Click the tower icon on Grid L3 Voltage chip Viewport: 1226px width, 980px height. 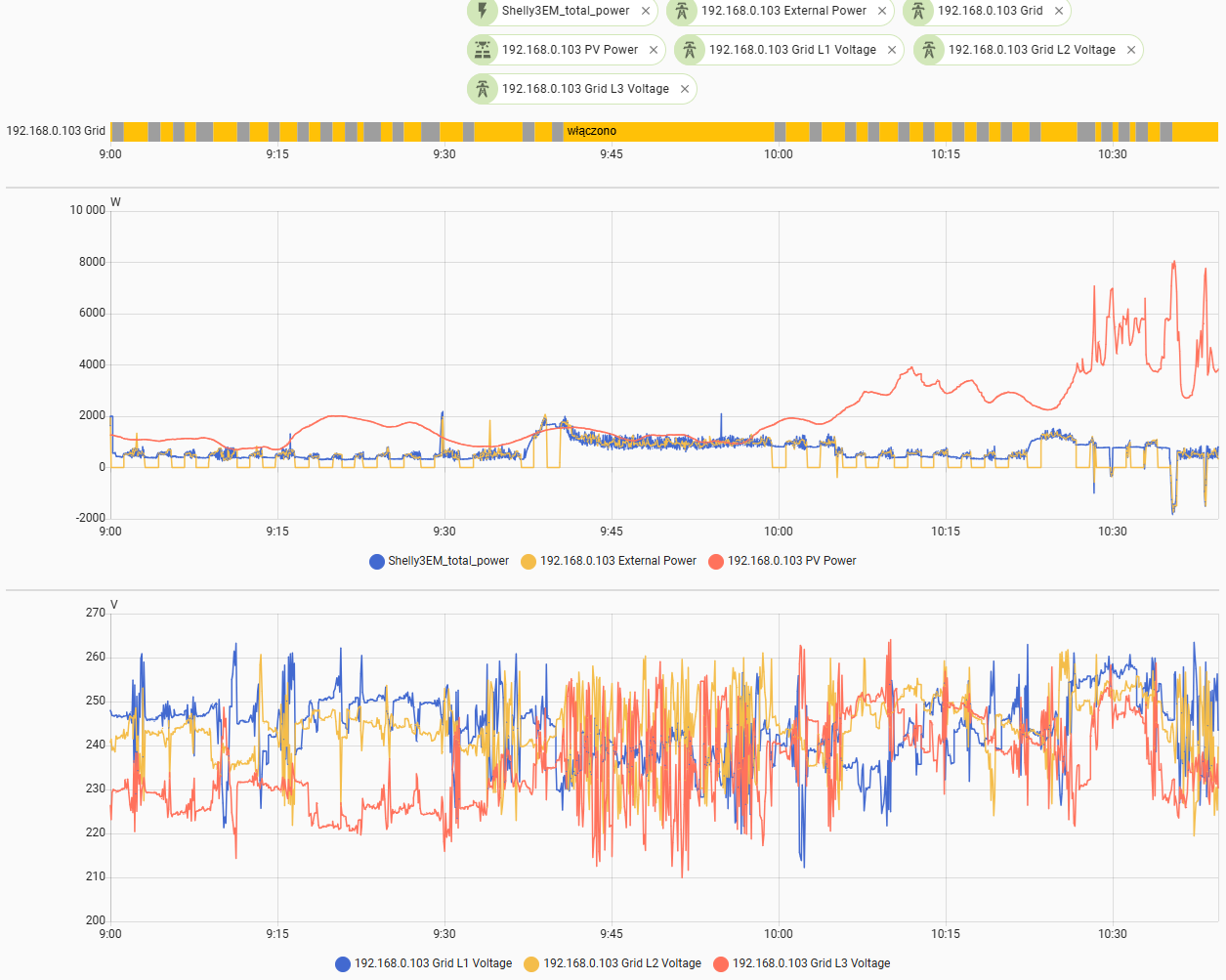(x=483, y=89)
